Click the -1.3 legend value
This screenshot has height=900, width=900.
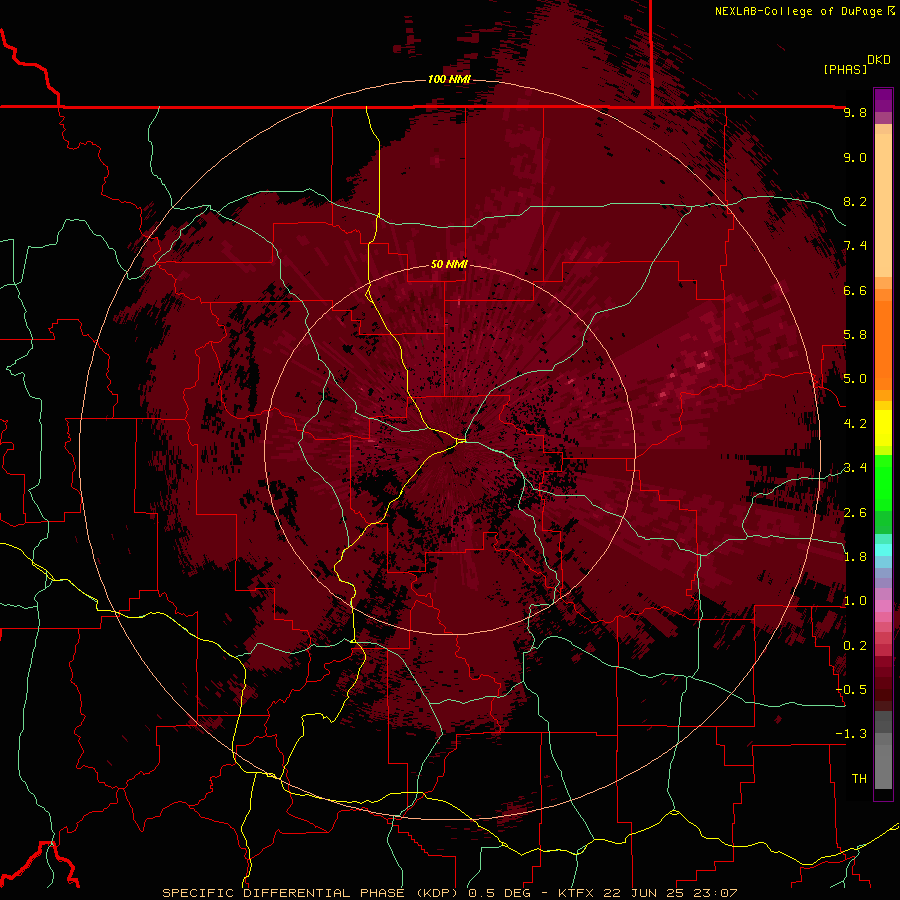click(x=851, y=734)
